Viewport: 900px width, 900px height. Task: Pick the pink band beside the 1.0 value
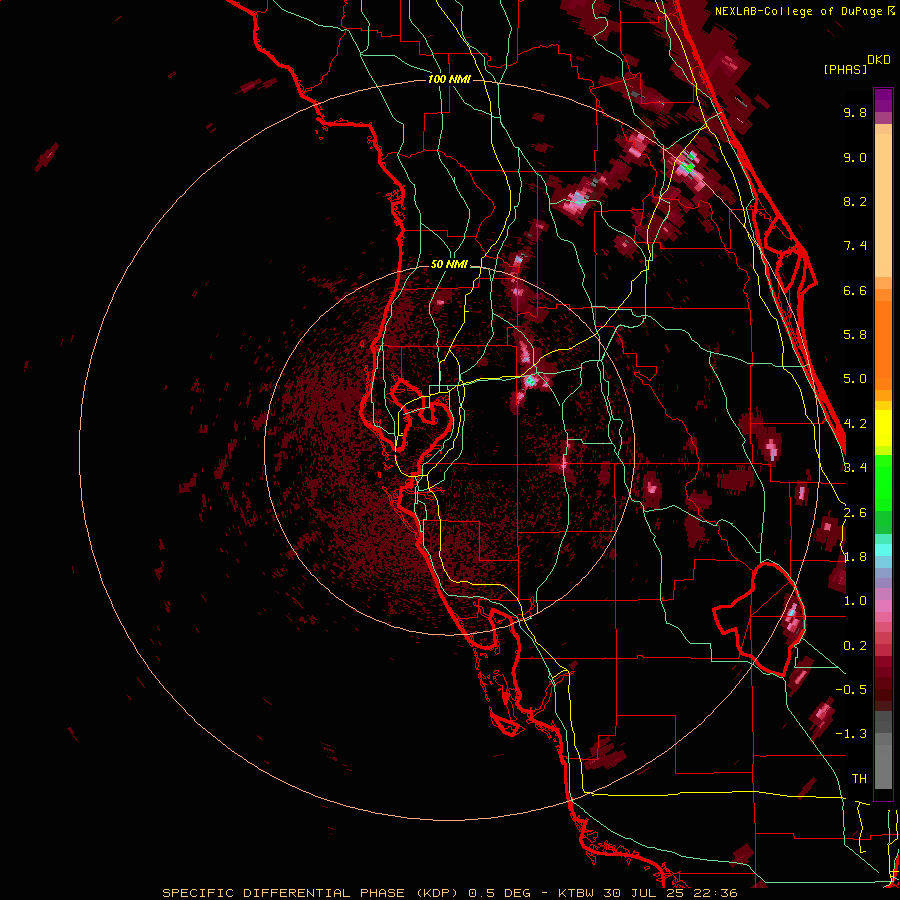(883, 606)
